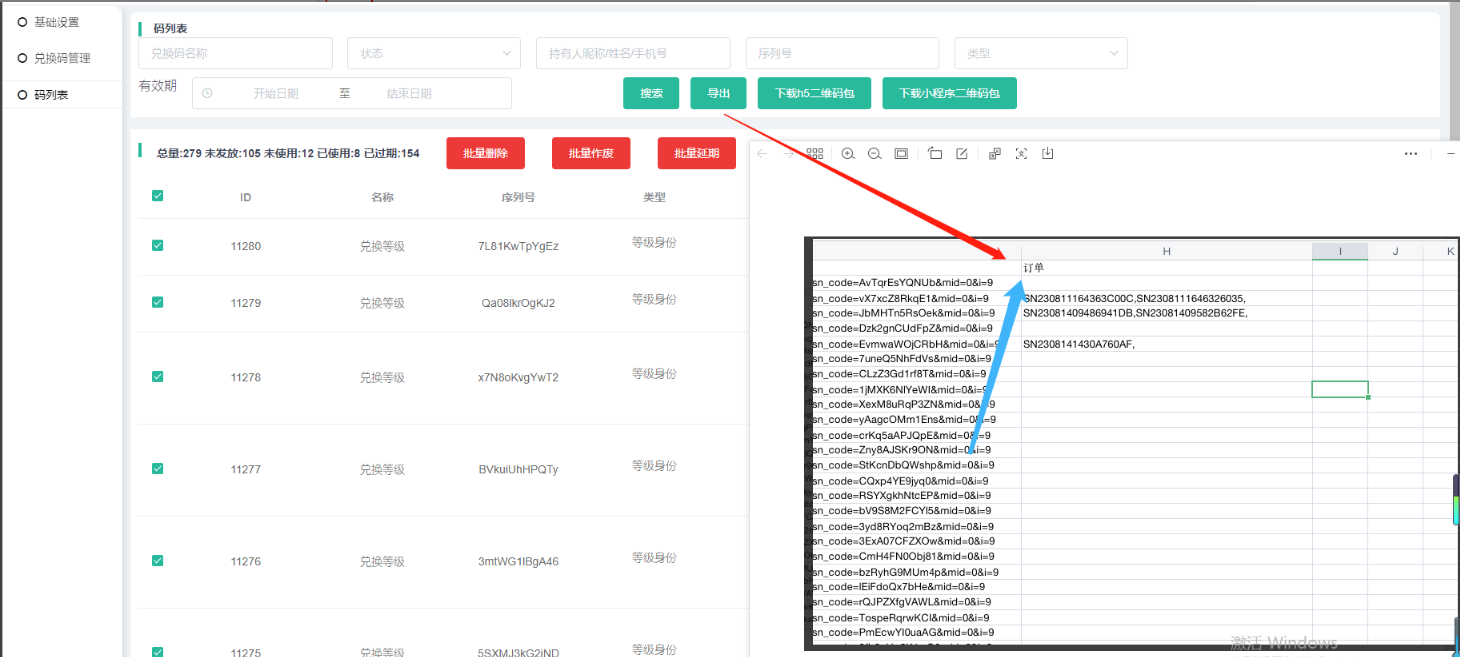Open 基础设置 from the sidebar menu
Screen dimensions: 1460x657
[x=56, y=22]
